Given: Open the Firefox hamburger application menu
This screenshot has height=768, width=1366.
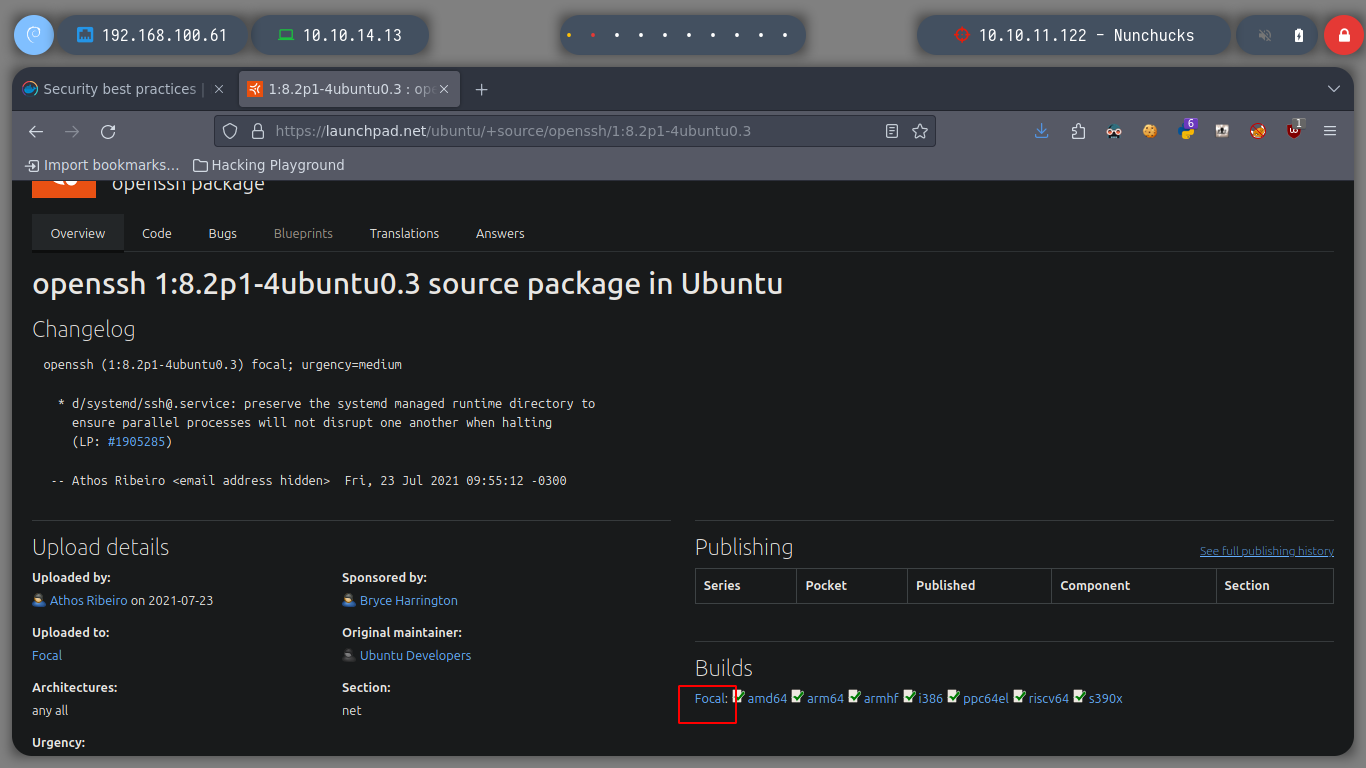Looking at the screenshot, I should (1330, 131).
